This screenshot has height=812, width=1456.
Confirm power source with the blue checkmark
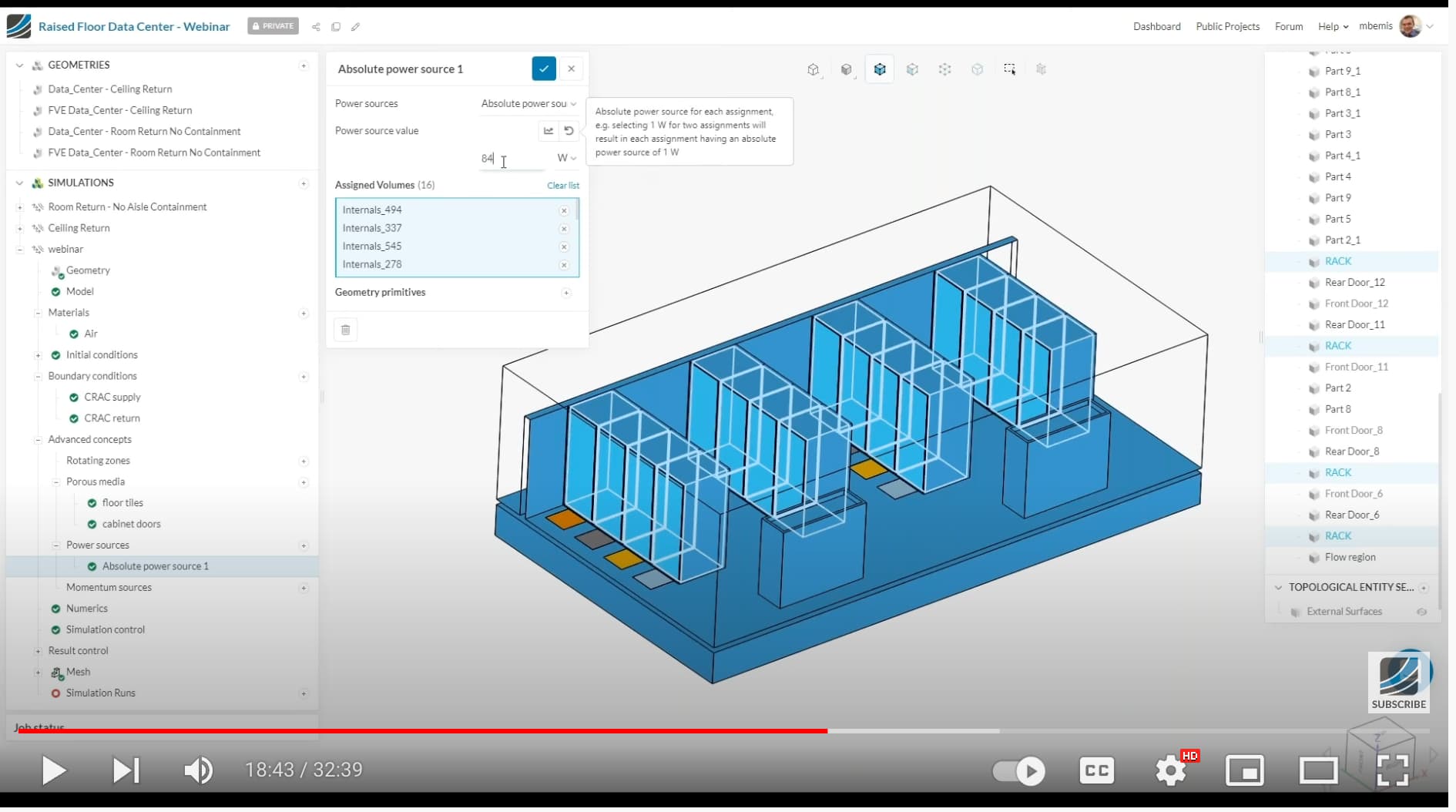coord(544,69)
